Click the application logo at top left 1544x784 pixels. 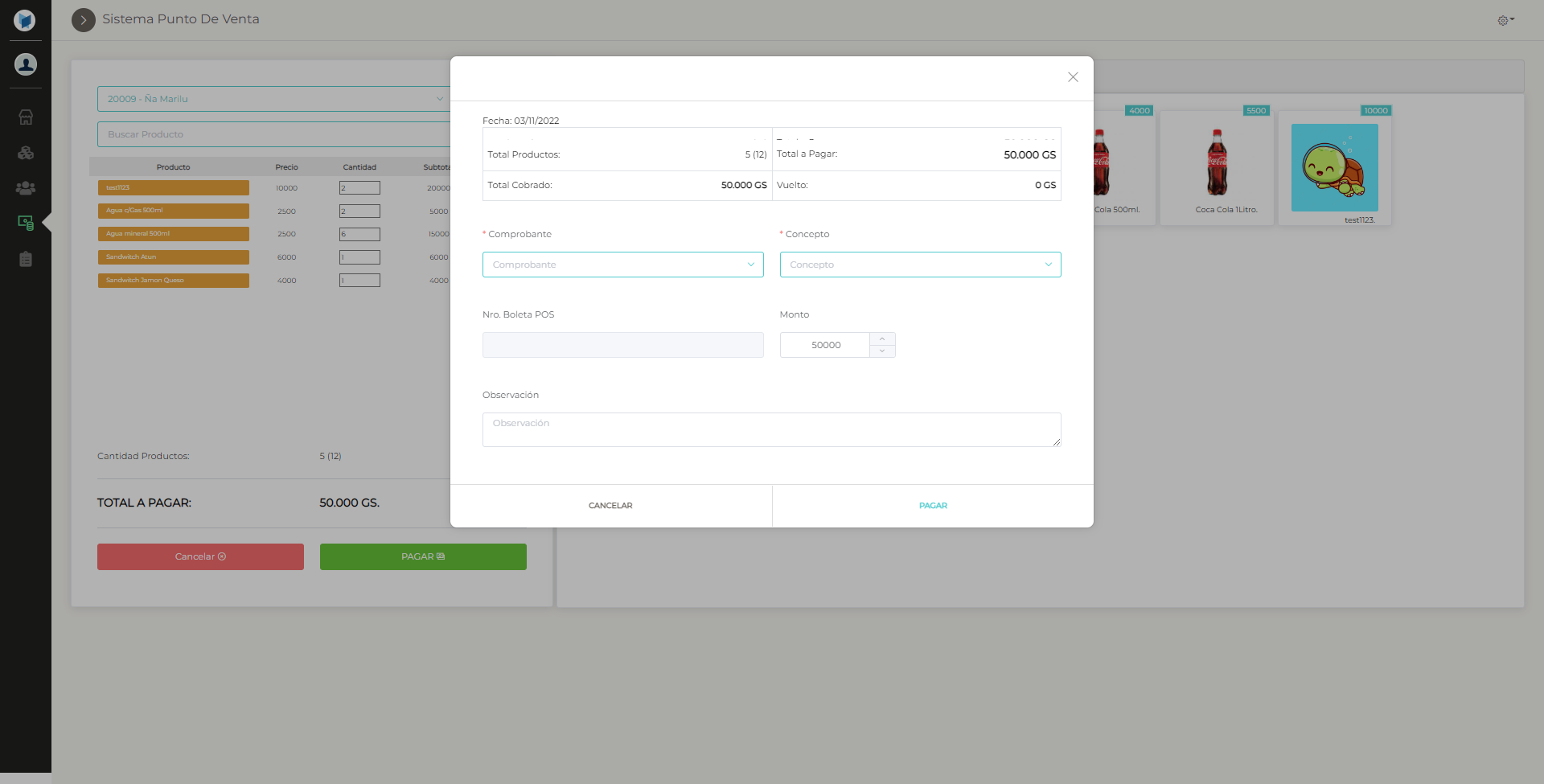[25, 20]
